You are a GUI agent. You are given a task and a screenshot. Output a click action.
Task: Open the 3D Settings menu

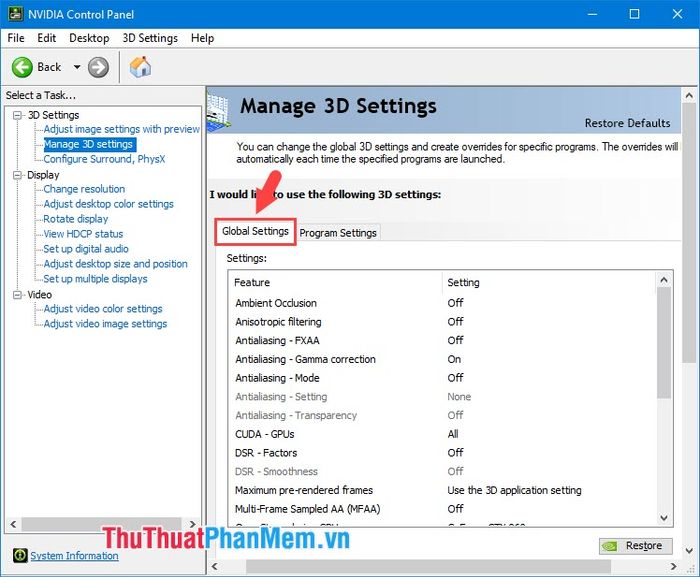tap(150, 38)
